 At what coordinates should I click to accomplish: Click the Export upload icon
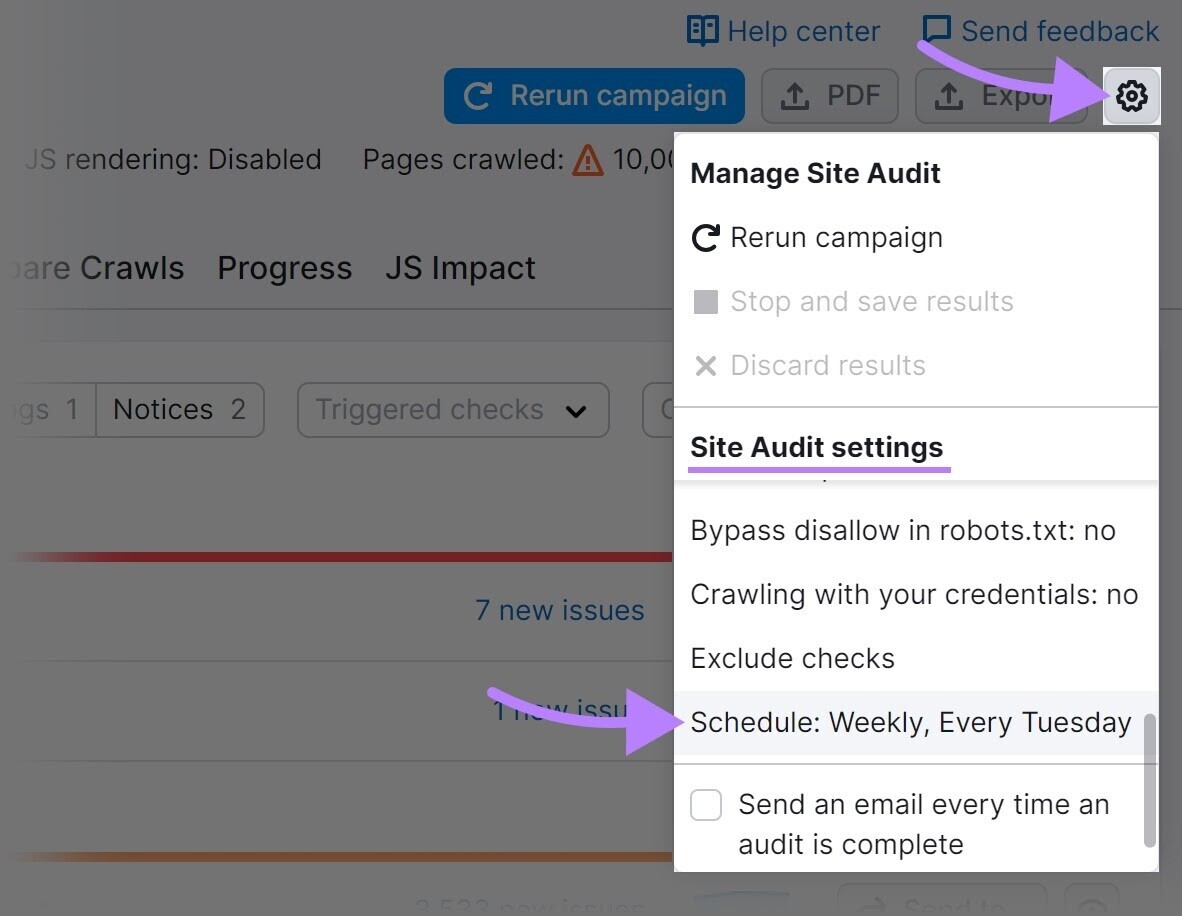coord(948,95)
